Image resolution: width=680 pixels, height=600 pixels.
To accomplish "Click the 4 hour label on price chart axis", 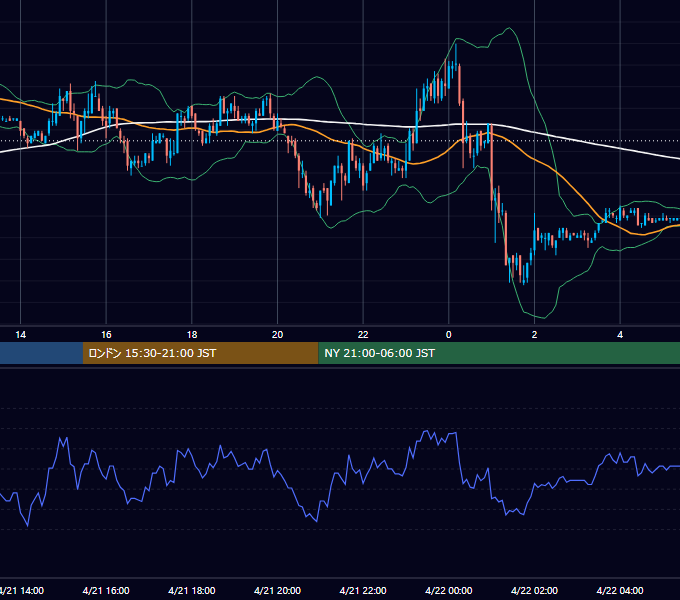I will tap(620, 335).
